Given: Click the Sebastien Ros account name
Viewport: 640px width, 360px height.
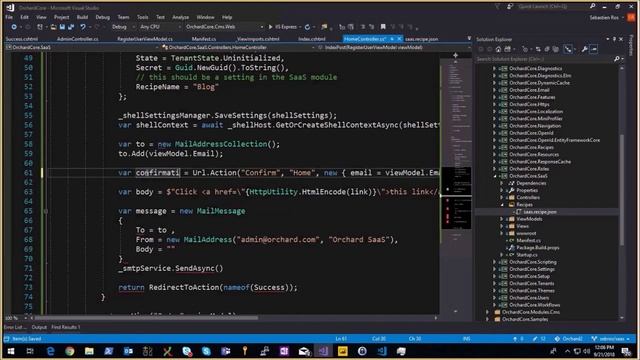Looking at the screenshot, I should [x=604, y=18].
